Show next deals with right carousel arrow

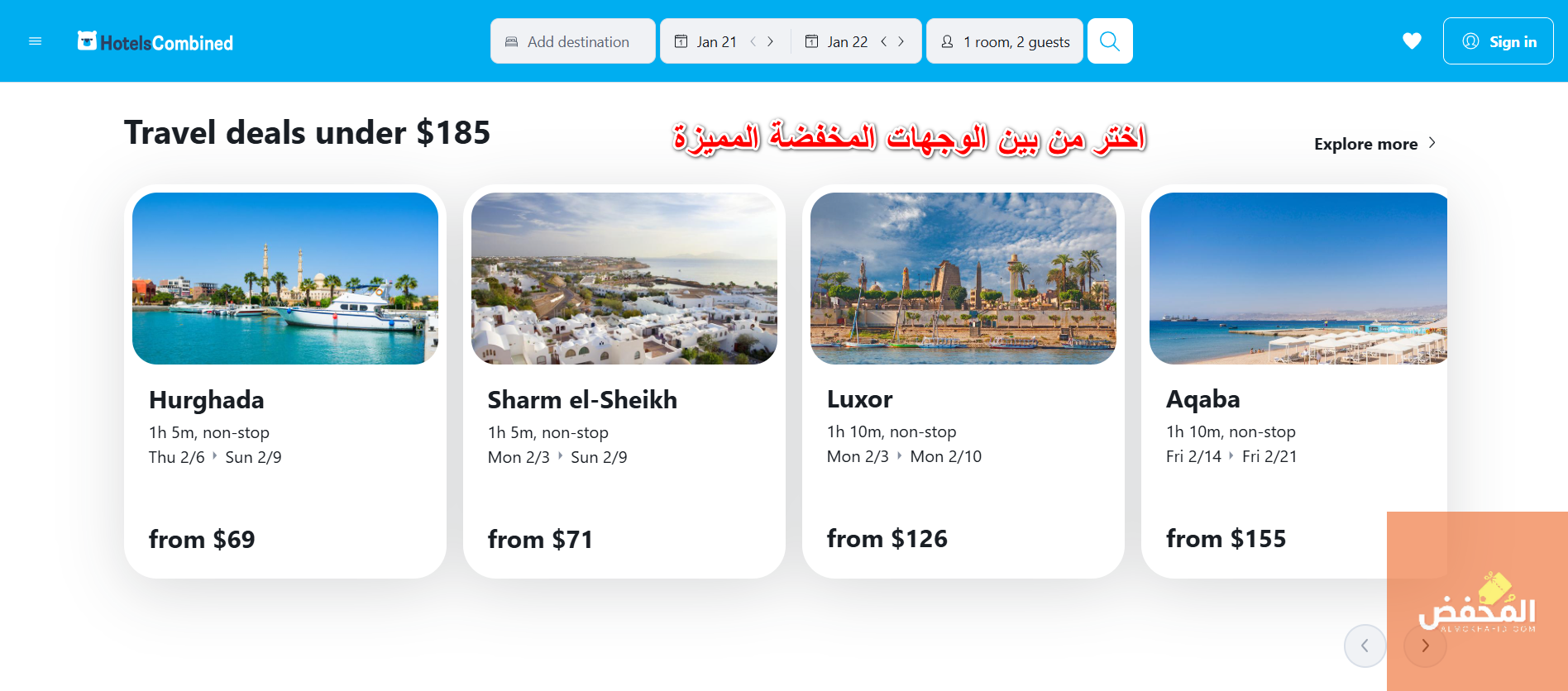(1425, 646)
